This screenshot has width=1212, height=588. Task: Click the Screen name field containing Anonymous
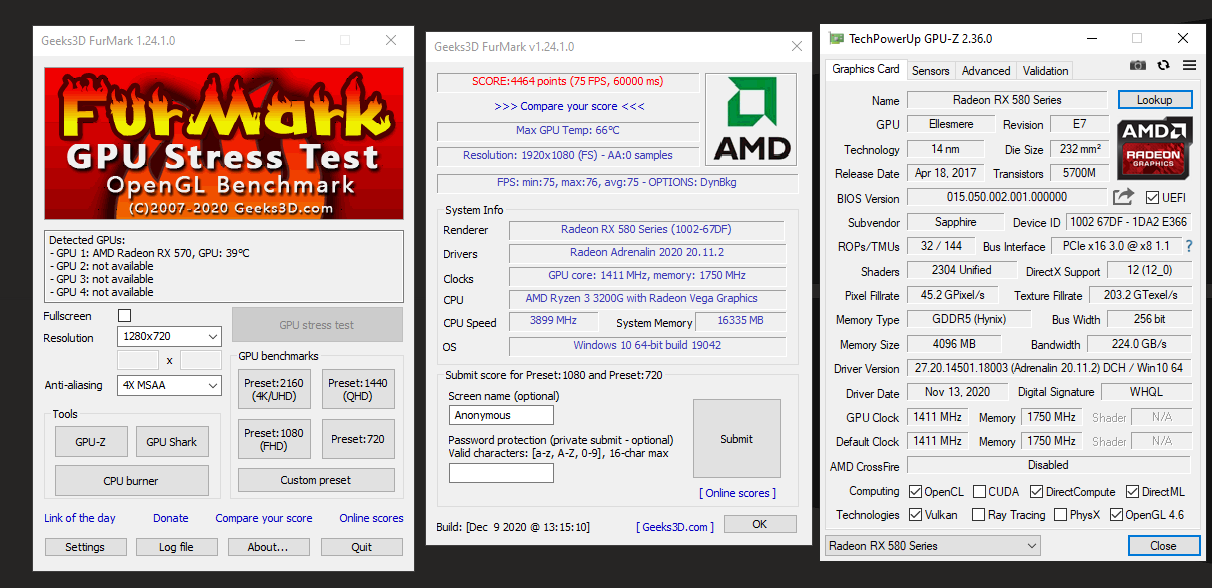pyautogui.click(x=501, y=415)
